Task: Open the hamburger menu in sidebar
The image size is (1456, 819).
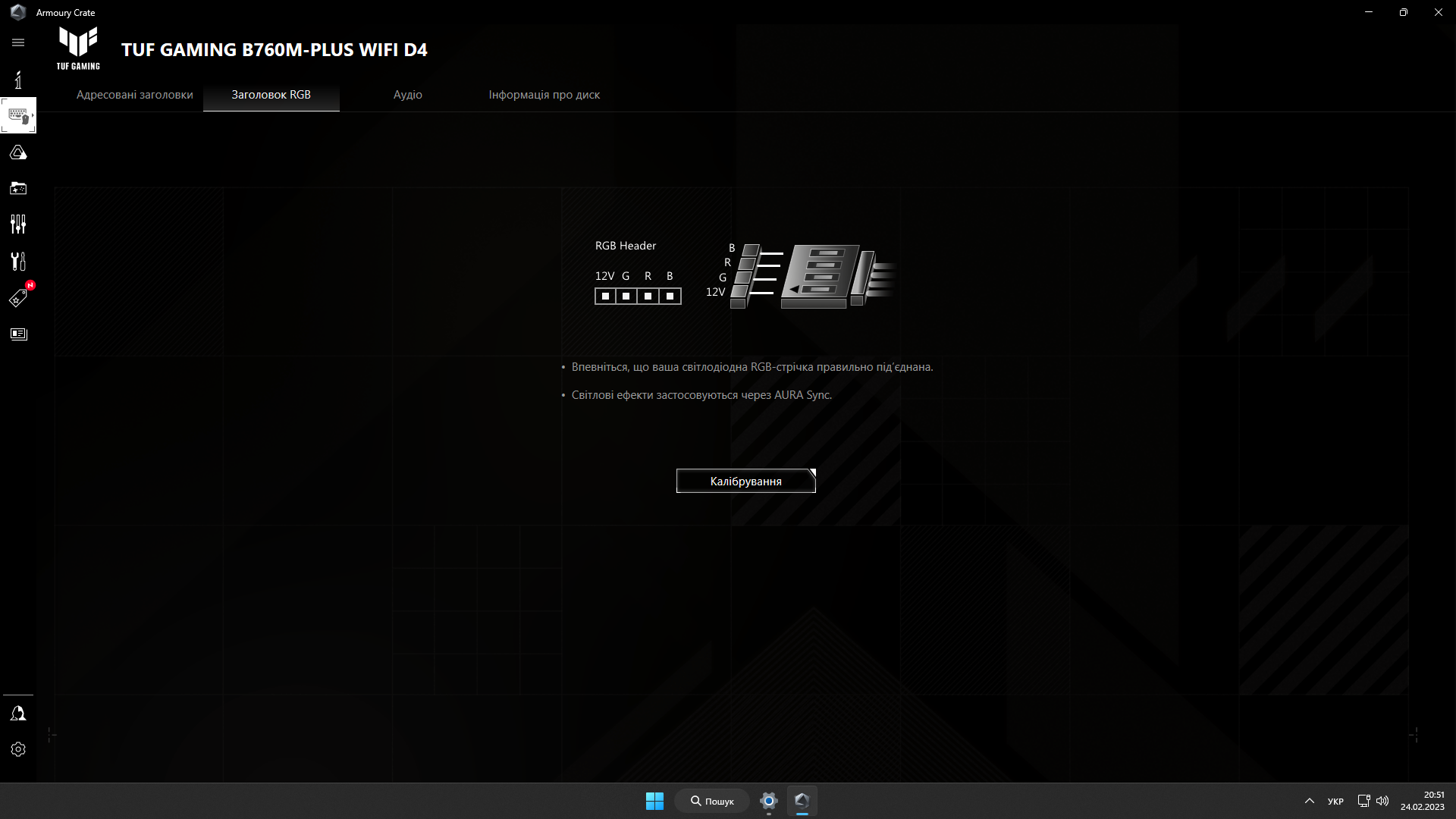Action: (18, 42)
